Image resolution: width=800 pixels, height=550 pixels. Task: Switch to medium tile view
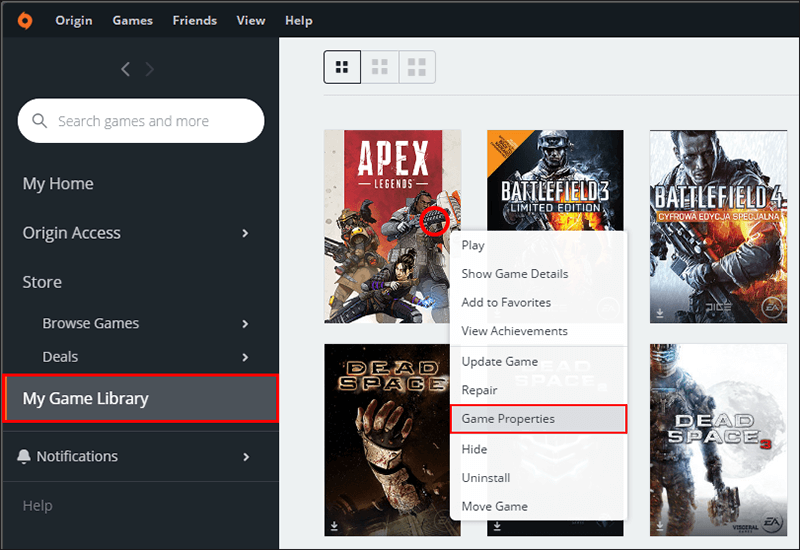(380, 67)
